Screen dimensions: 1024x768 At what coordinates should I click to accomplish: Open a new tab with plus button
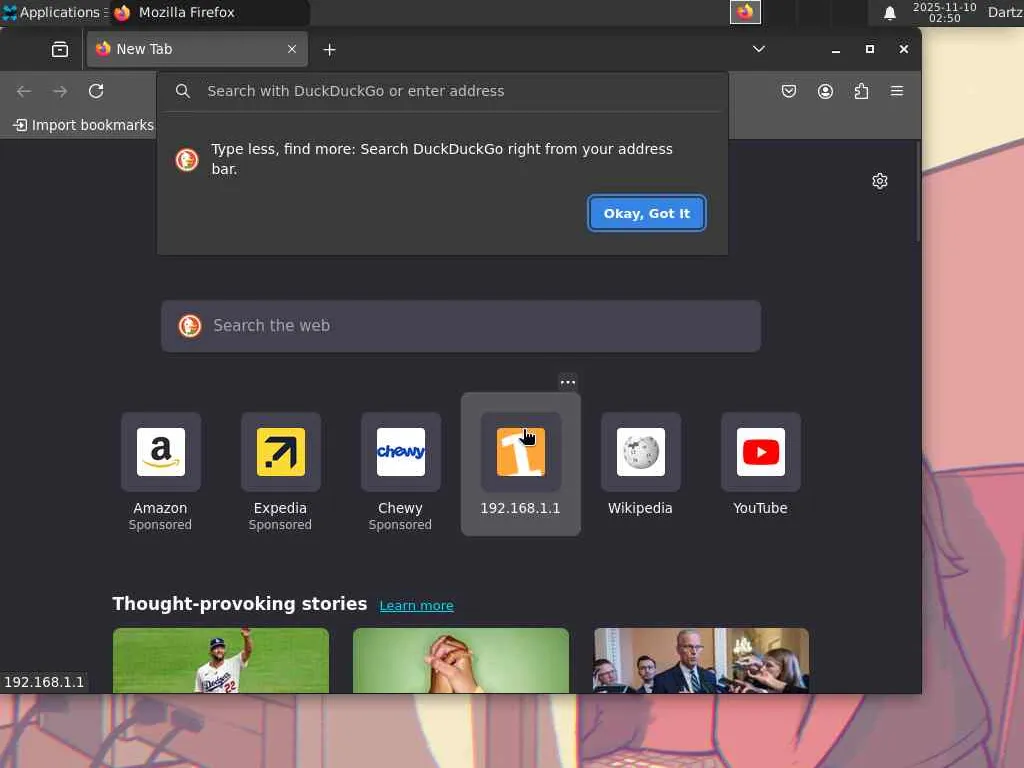pyautogui.click(x=329, y=50)
